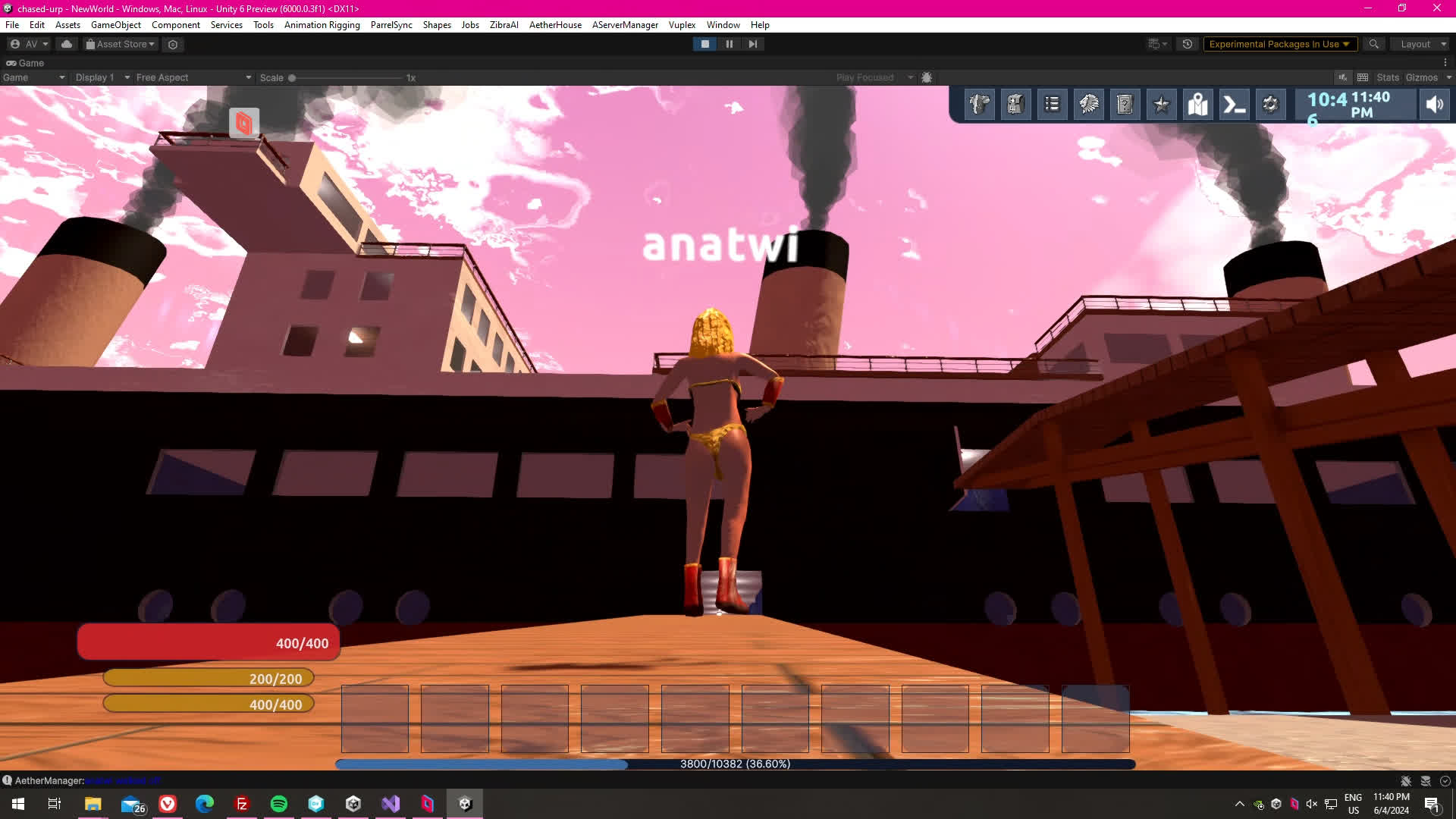Open the in-game map icon
Image resolution: width=1456 pixels, height=819 pixels.
[x=1197, y=105]
